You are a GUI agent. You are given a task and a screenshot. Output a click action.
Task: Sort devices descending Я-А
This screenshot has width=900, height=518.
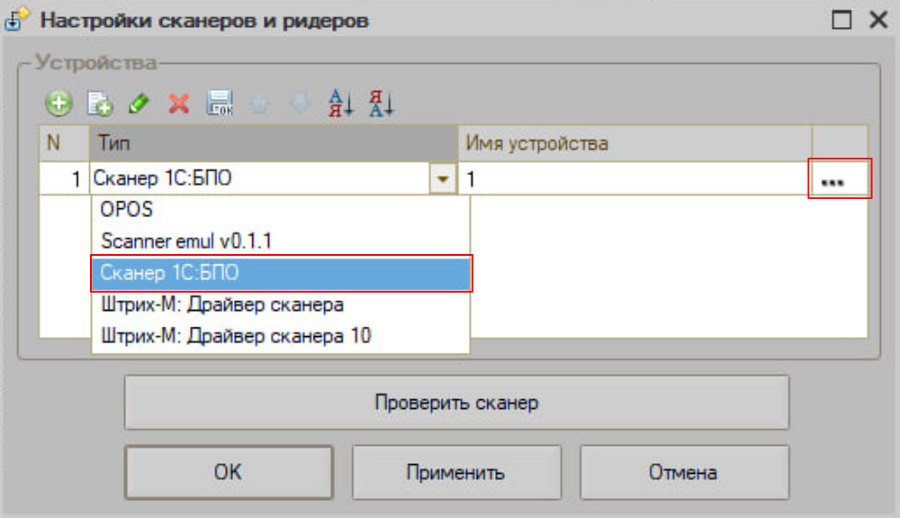381,104
